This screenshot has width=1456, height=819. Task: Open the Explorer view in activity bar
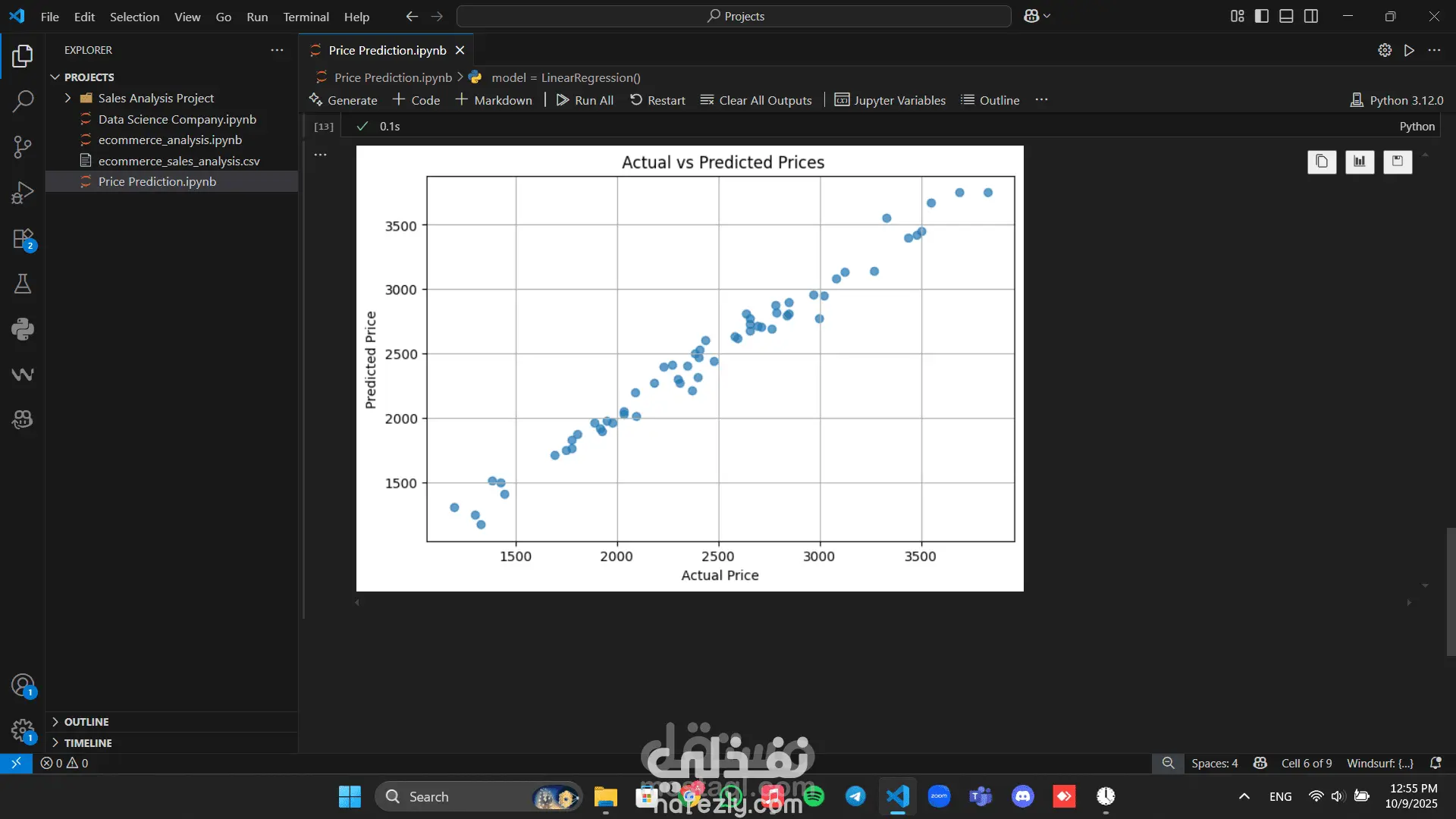(x=23, y=55)
